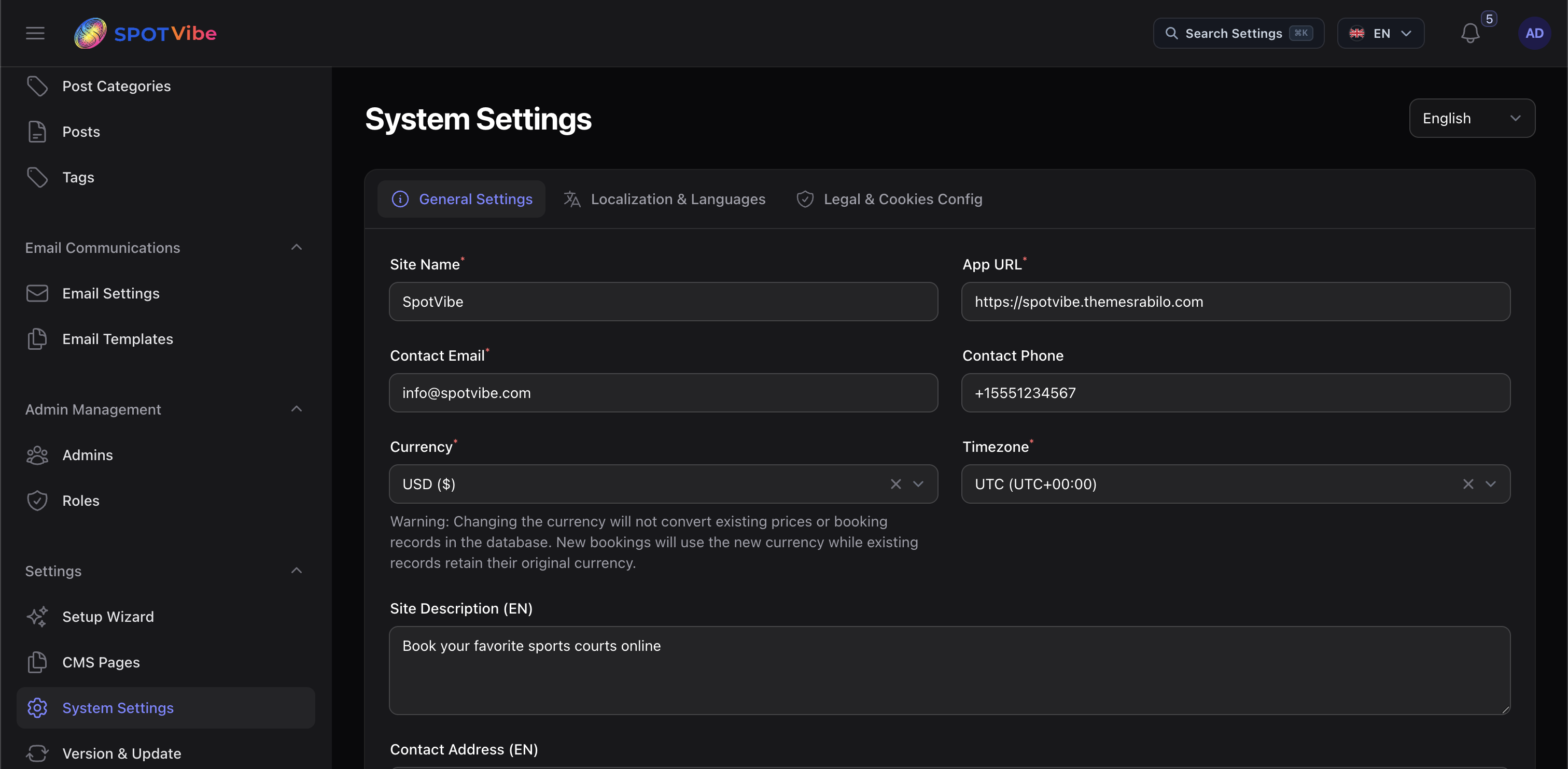Open Admins management page

point(165,455)
